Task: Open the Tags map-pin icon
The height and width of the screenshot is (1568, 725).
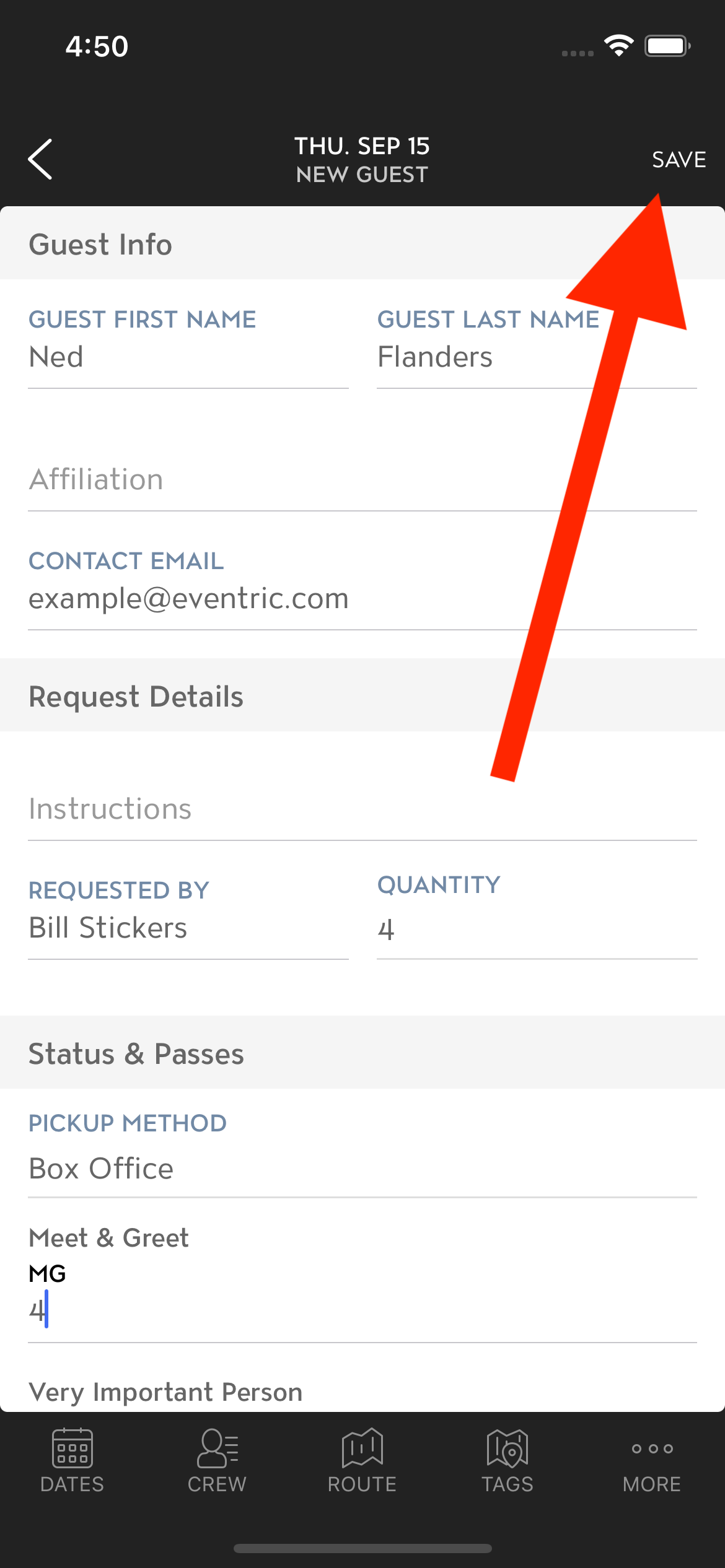Action: point(507,1448)
